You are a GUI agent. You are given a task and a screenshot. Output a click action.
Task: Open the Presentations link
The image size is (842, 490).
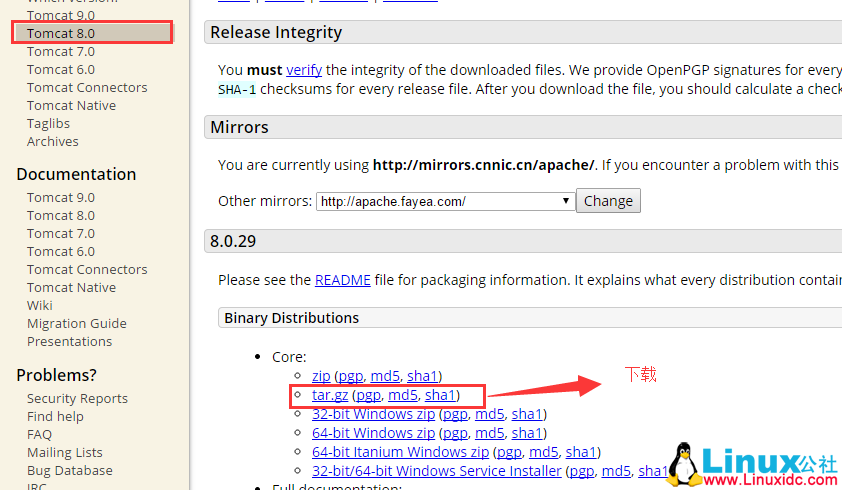coord(69,342)
